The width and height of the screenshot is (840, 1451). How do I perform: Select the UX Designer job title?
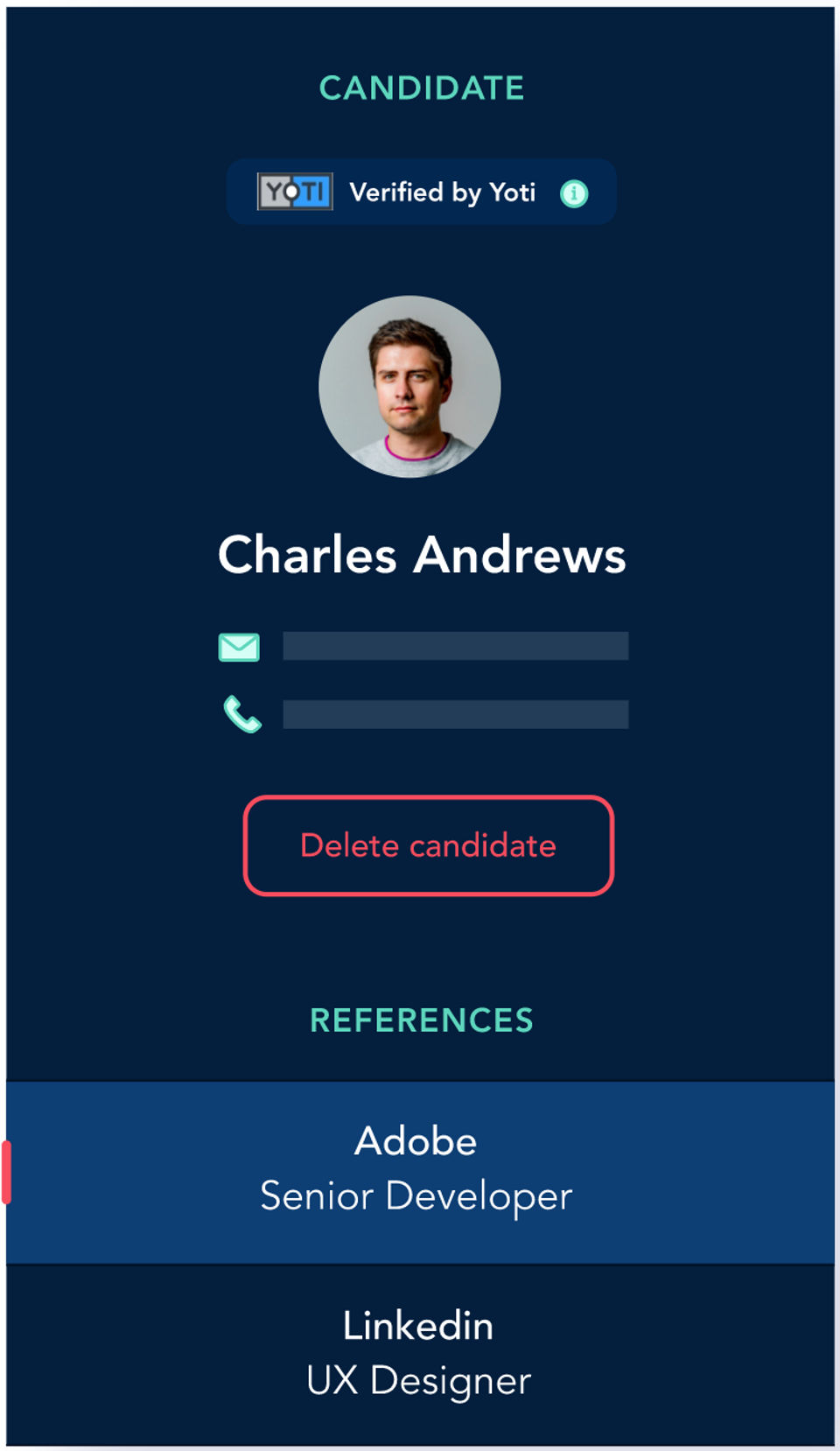pyautogui.click(x=418, y=1381)
